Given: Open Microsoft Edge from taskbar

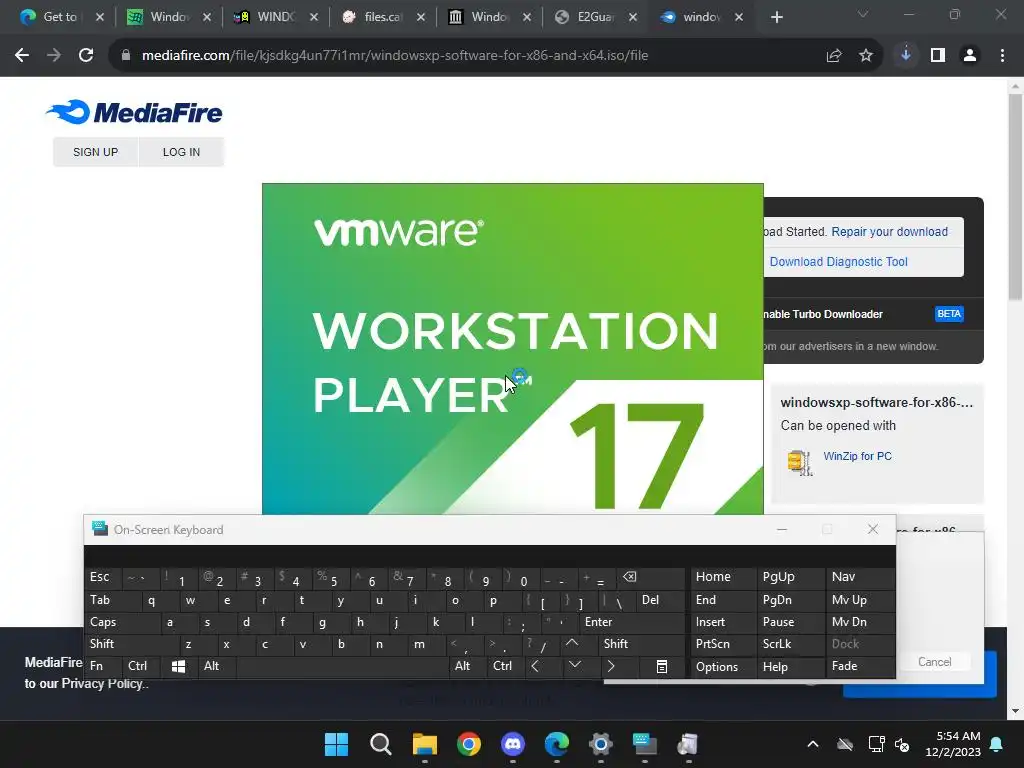Looking at the screenshot, I should click(x=556, y=744).
